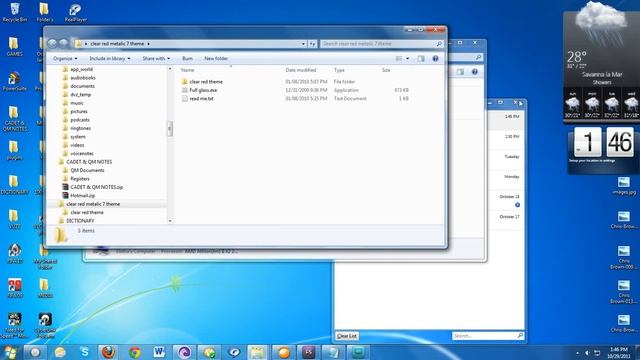640x360 pixels.
Task: Select voicenotes in the folder tree
Action: [x=82, y=153]
